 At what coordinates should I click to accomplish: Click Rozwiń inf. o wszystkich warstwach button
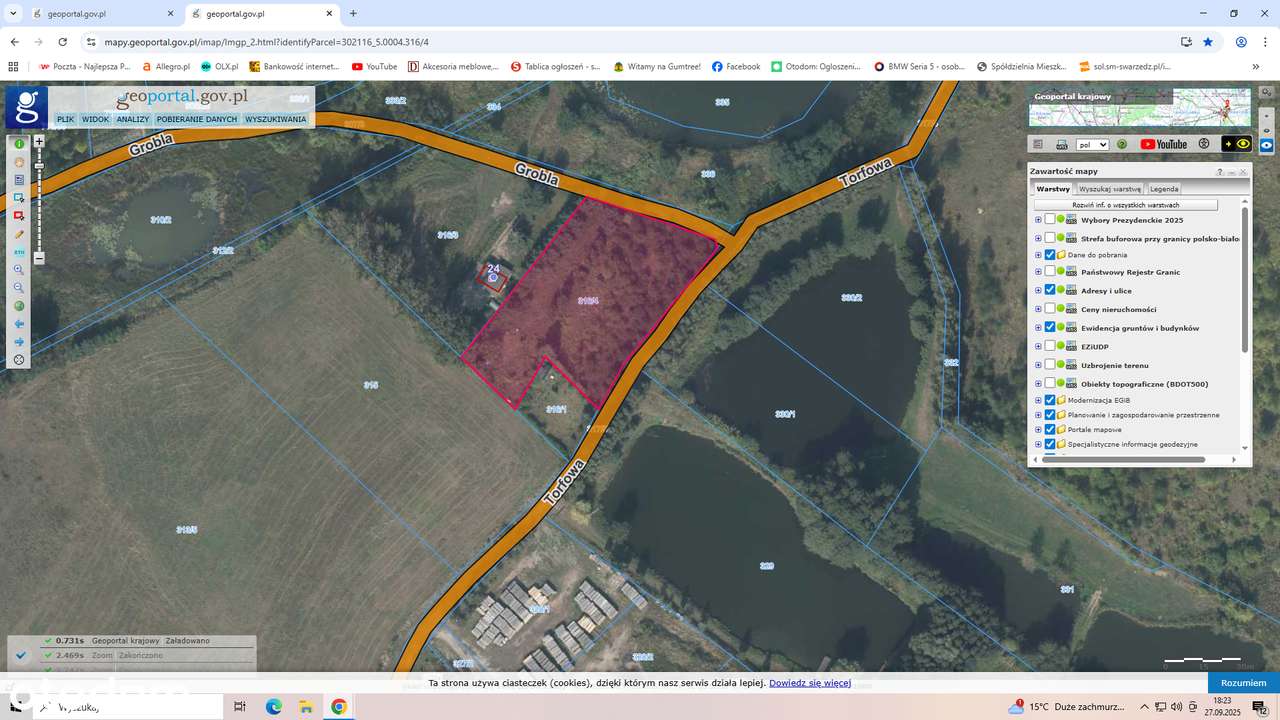1125,205
